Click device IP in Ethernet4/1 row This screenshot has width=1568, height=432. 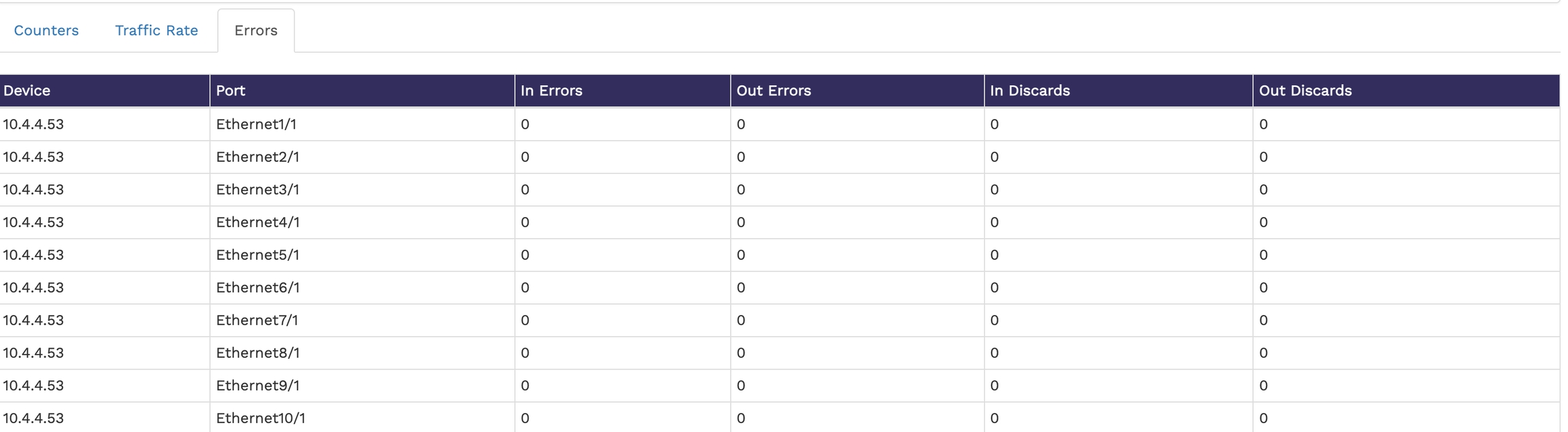[33, 222]
